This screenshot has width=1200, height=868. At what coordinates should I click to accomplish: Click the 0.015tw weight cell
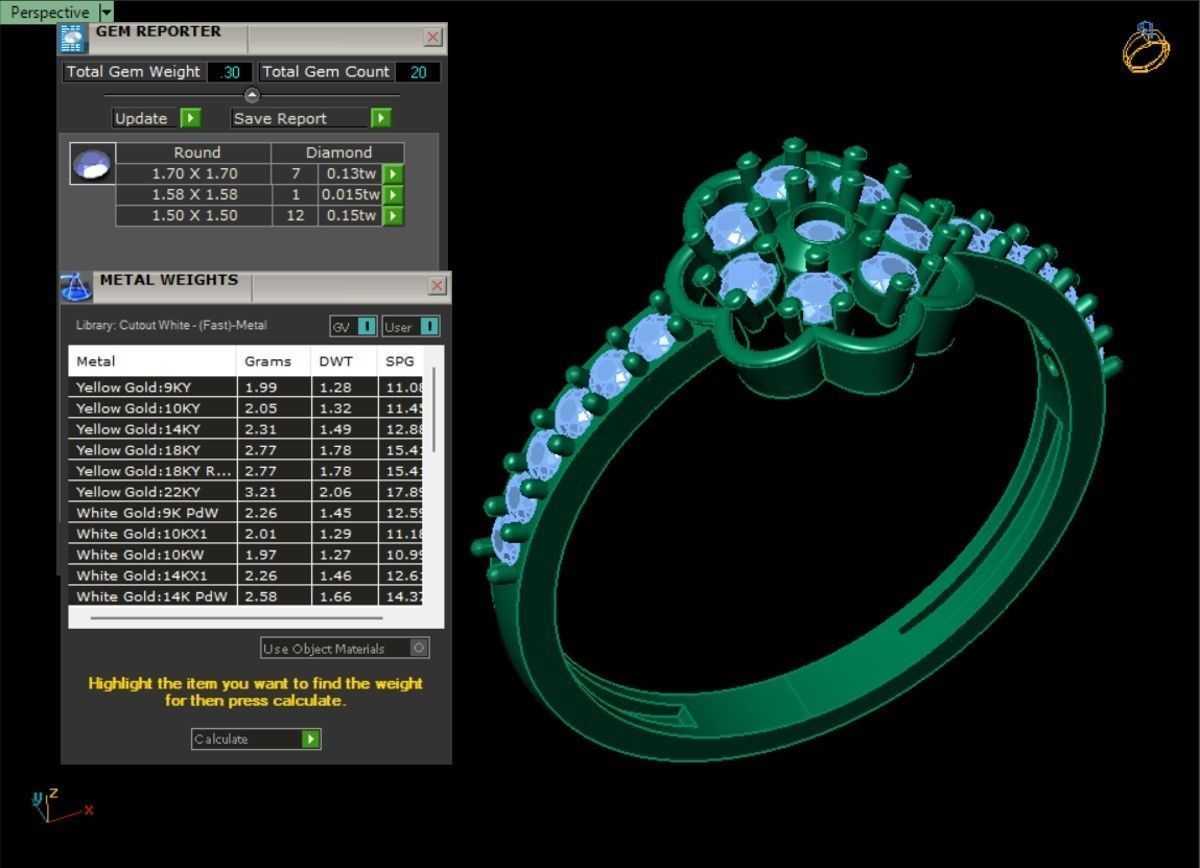(x=351, y=194)
